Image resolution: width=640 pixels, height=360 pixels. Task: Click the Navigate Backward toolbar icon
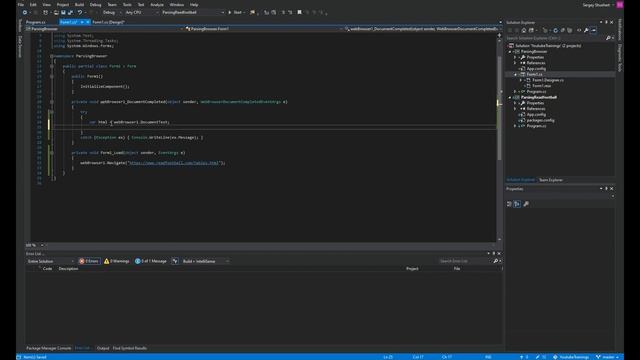(x=25, y=13)
